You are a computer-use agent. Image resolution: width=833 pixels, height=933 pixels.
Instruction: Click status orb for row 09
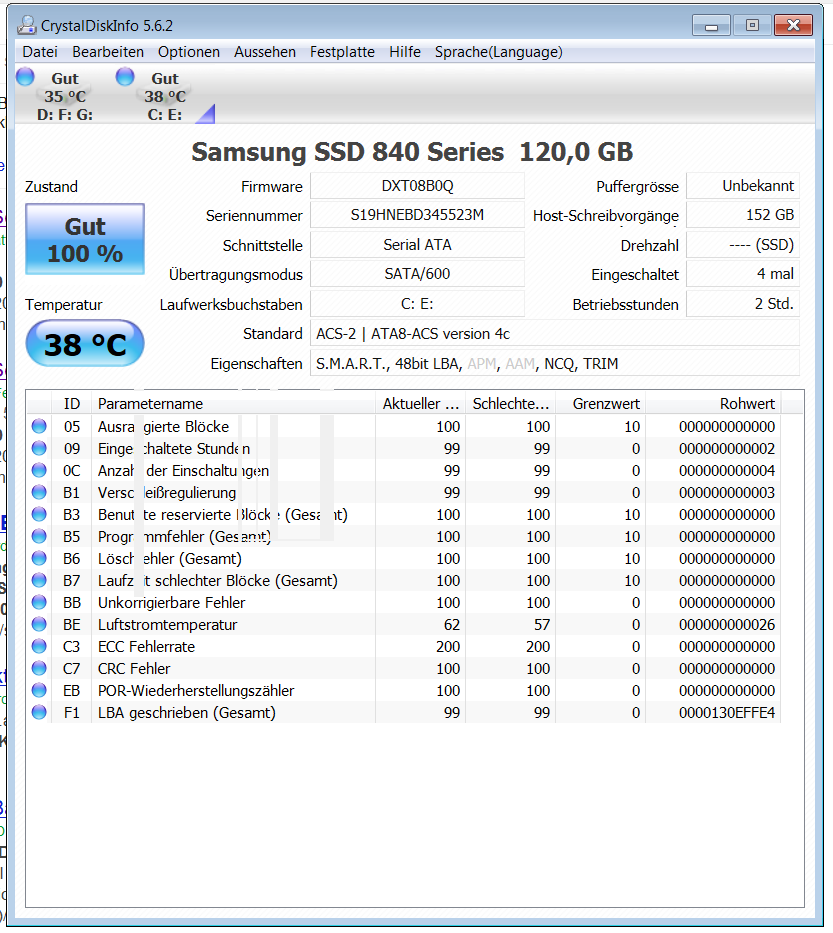pos(39,448)
